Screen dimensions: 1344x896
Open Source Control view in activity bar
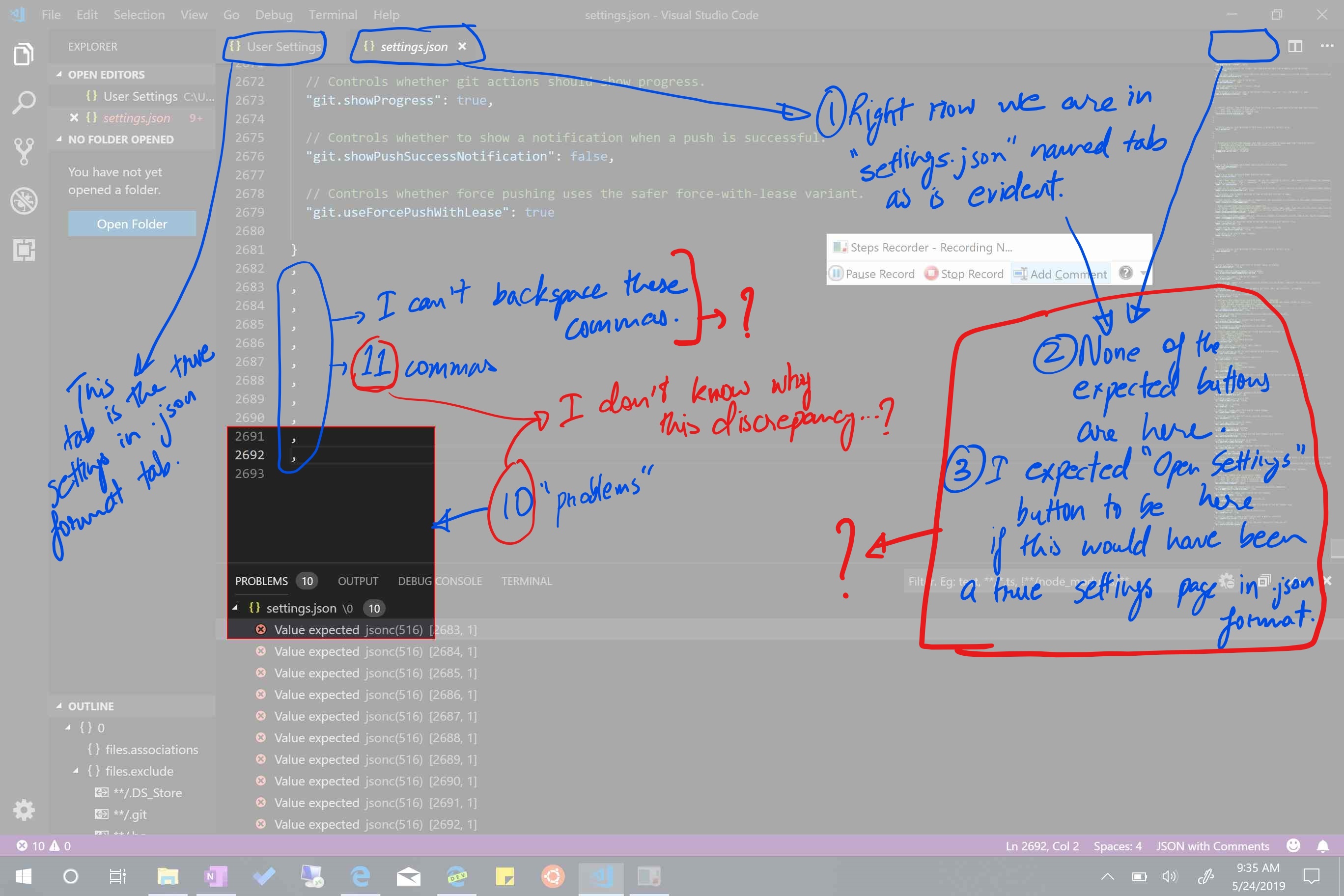pos(24,151)
